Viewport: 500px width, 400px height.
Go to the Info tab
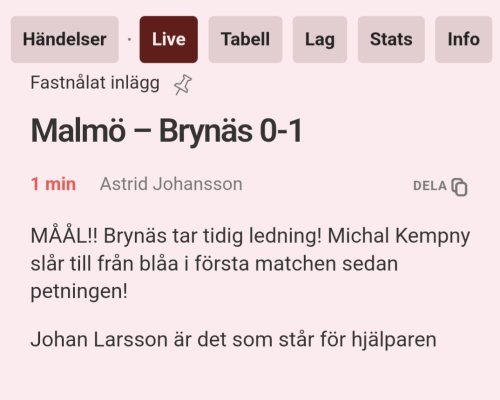coord(463,39)
